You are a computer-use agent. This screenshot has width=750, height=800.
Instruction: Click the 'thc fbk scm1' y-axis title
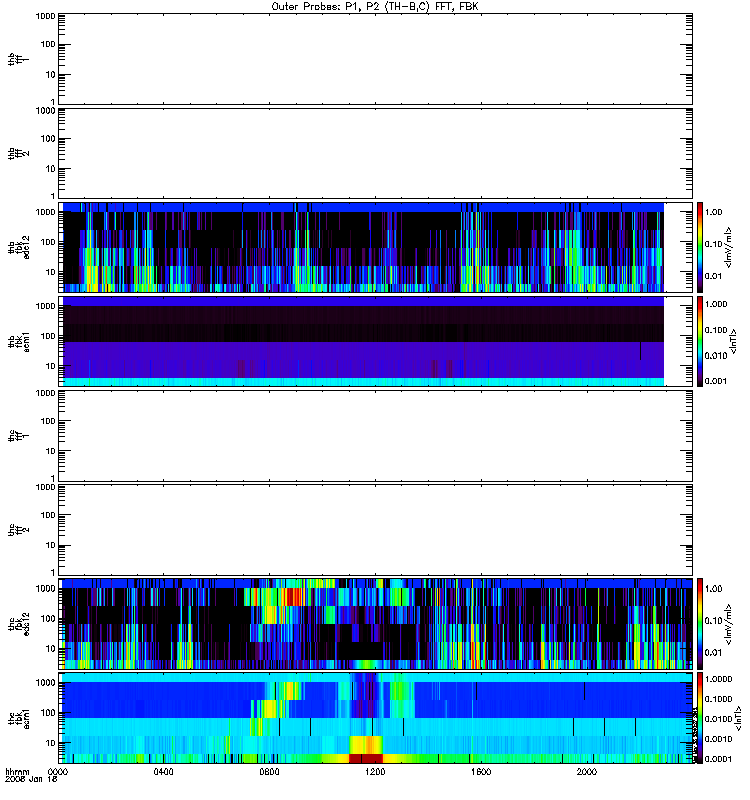pyautogui.click(x=19, y=718)
